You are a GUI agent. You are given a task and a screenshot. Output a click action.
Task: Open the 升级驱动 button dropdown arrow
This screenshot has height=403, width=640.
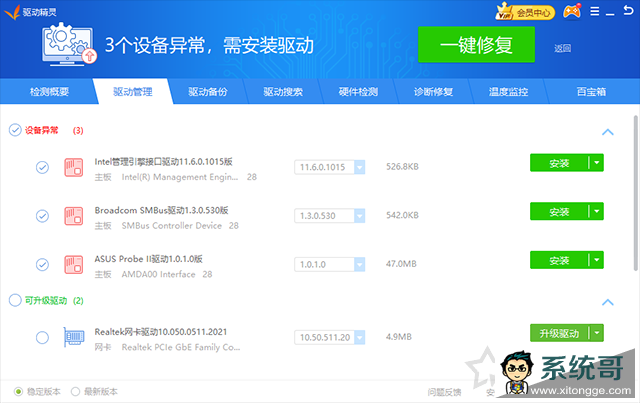[x=597, y=333]
